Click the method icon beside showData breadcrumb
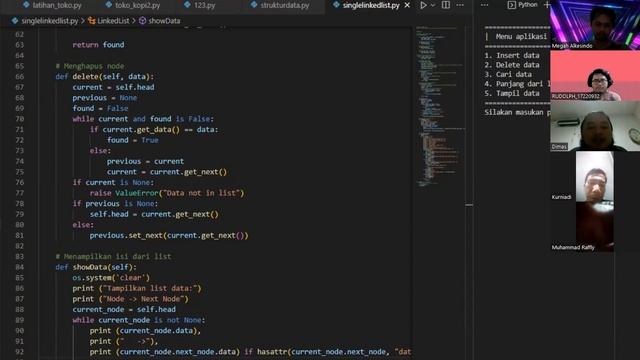640x360 pixels. [x=142, y=20]
